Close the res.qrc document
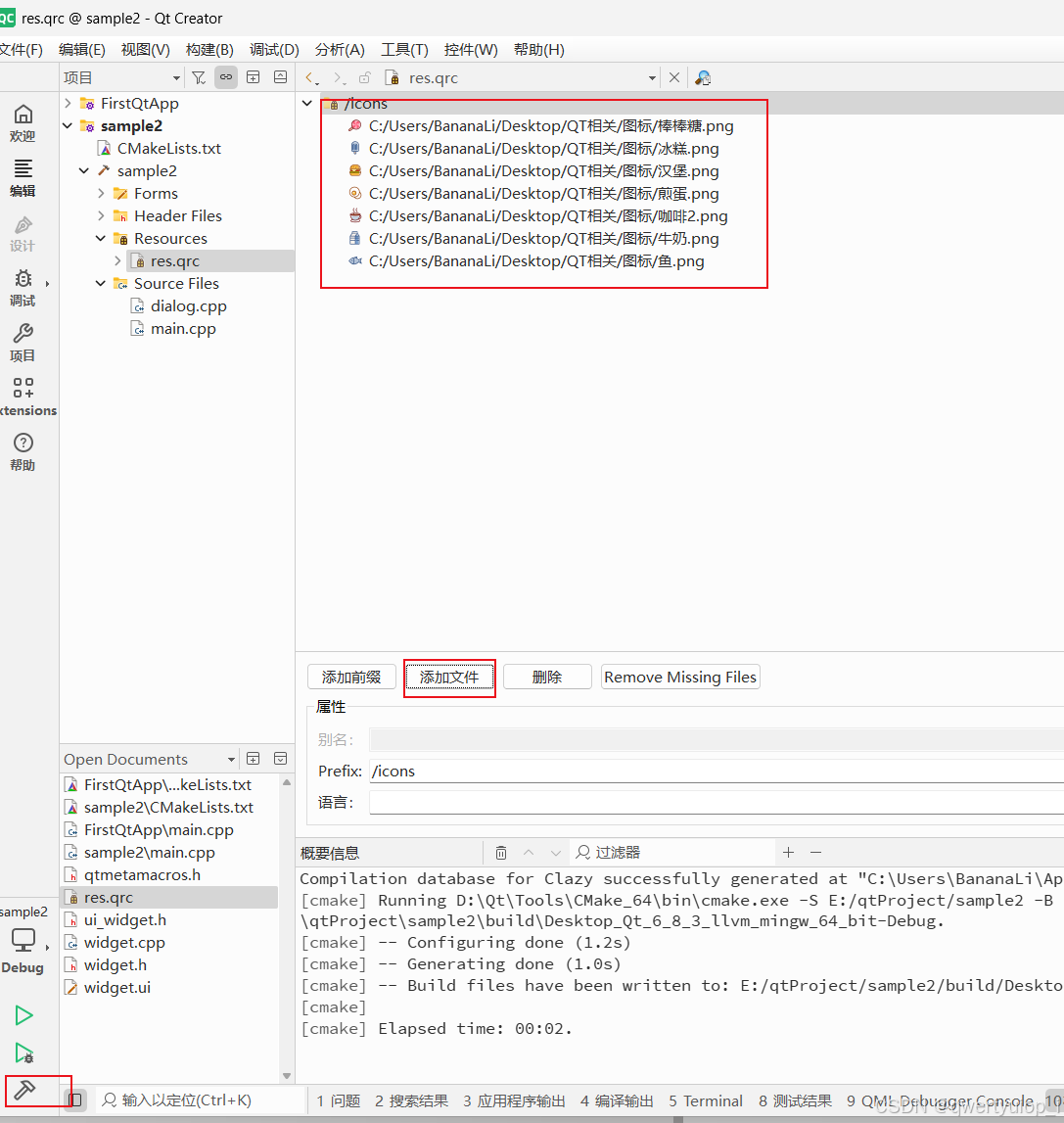The image size is (1064, 1123). 673,77
